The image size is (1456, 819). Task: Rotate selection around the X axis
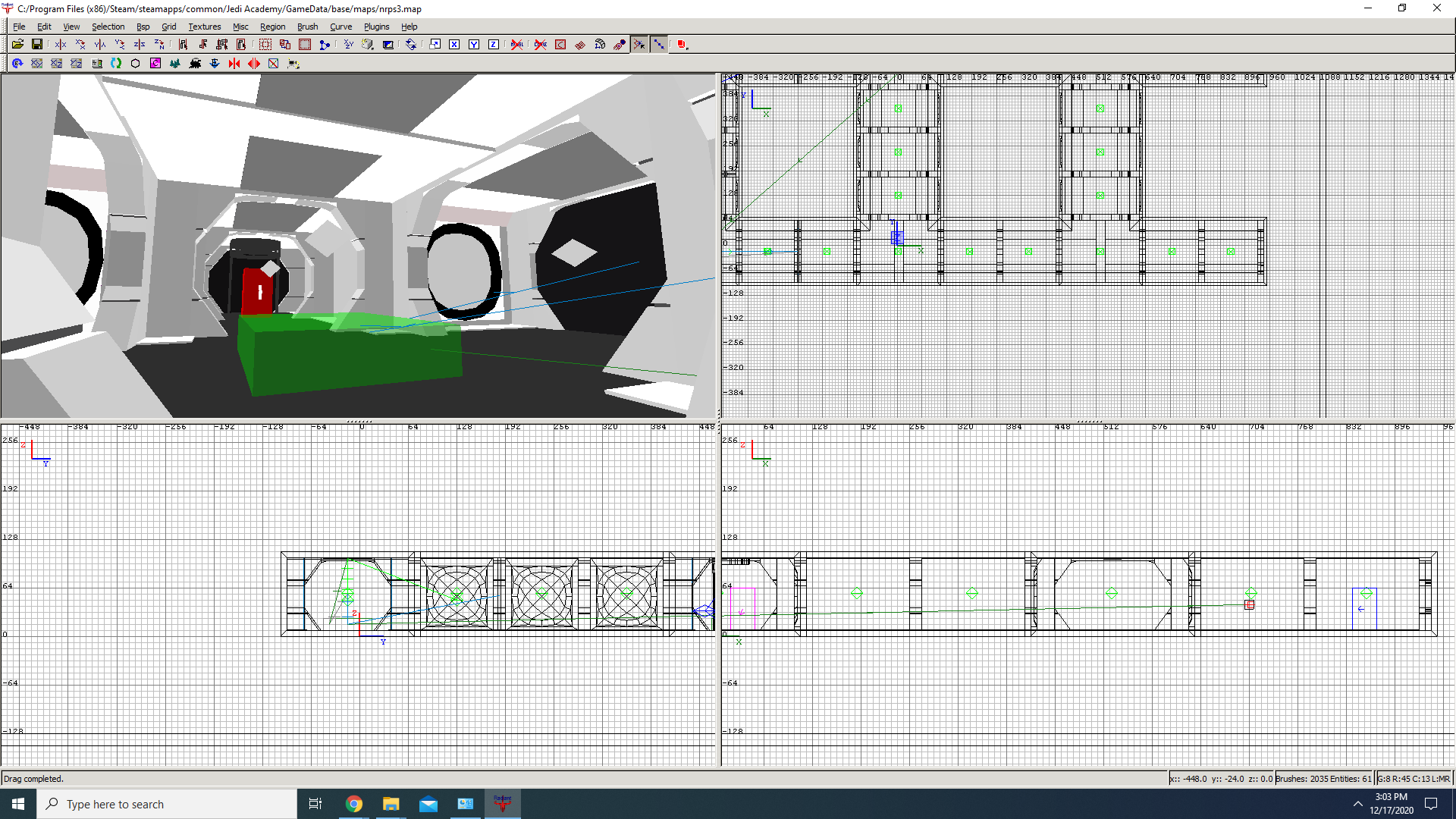(80, 45)
